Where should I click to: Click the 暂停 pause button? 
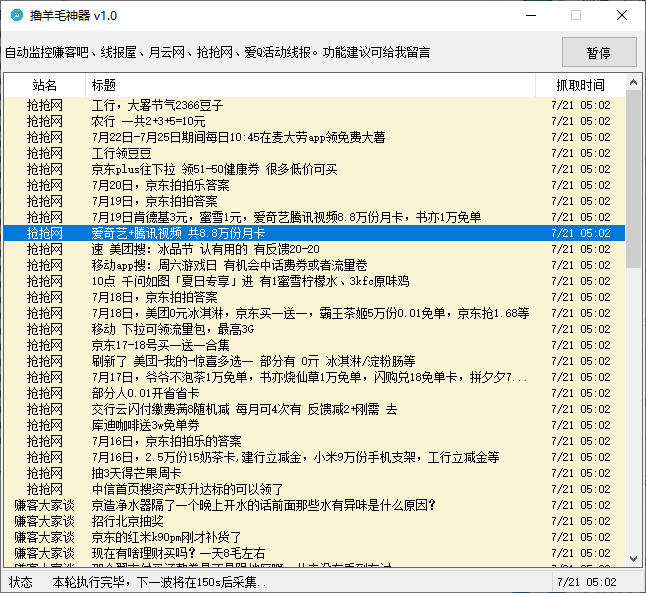(x=599, y=52)
